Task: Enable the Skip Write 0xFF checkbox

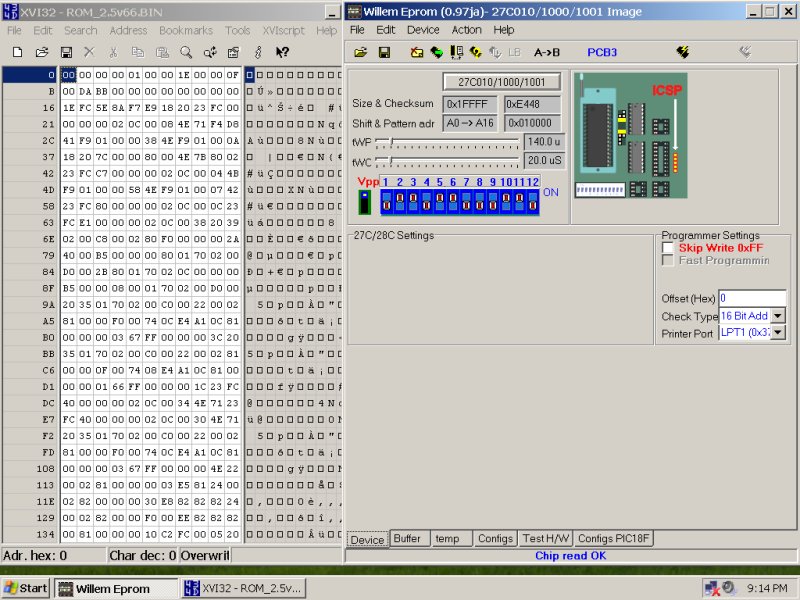Action: point(668,247)
